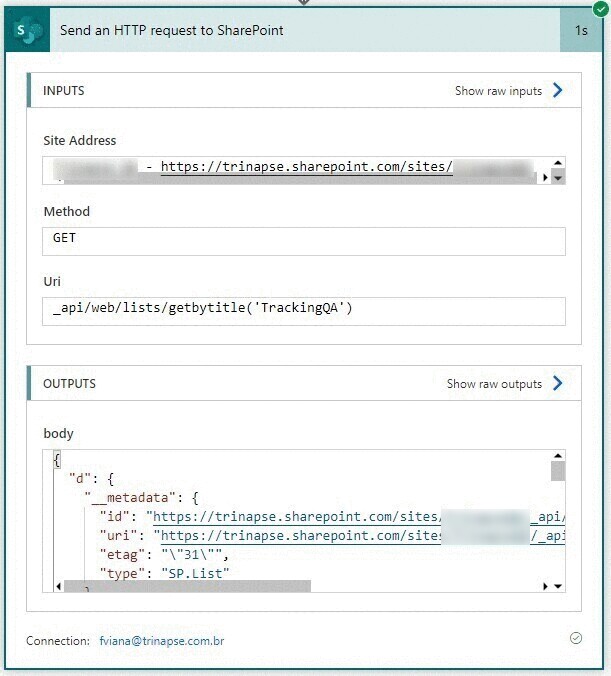Viewport: 611px width, 676px height.
Task: Click Site Address scroll right arrow
Action: pos(545,177)
